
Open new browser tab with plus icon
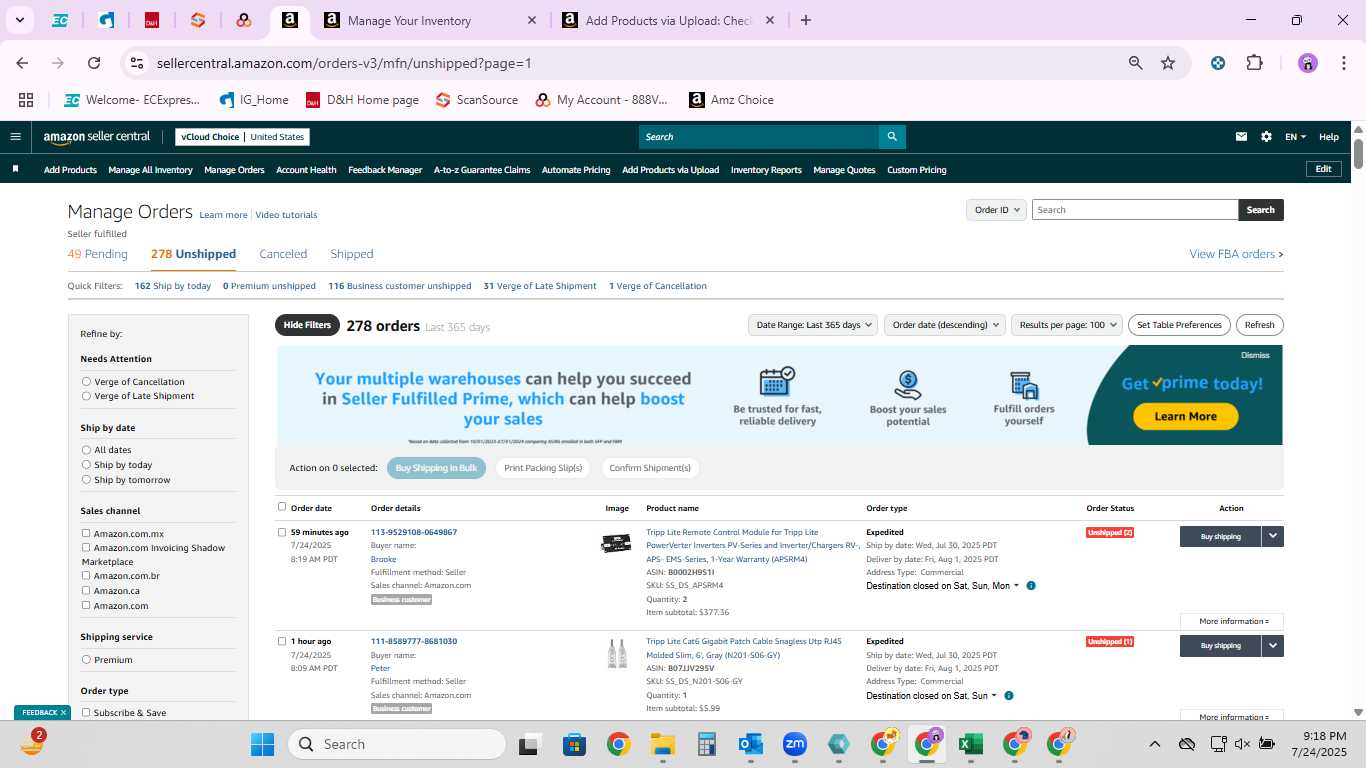[x=806, y=20]
